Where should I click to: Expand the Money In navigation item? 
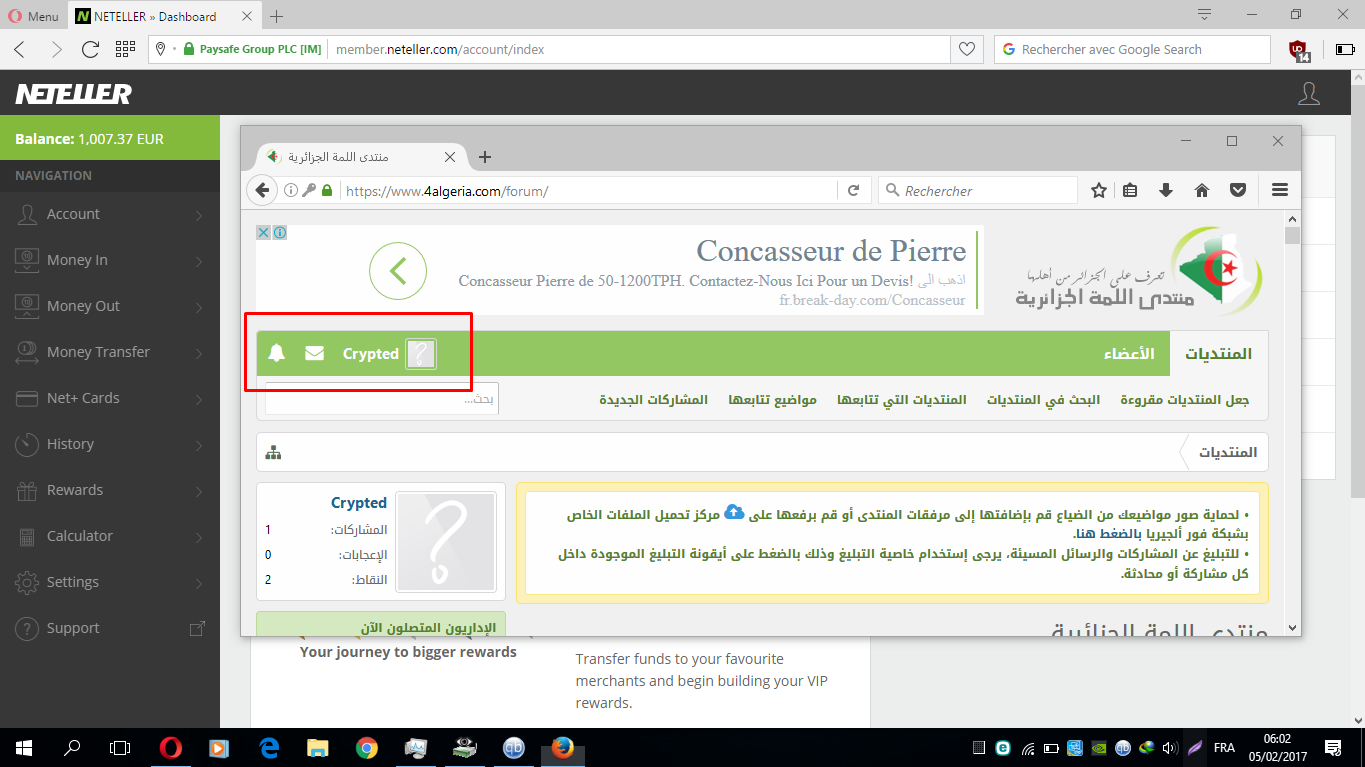tap(109, 260)
